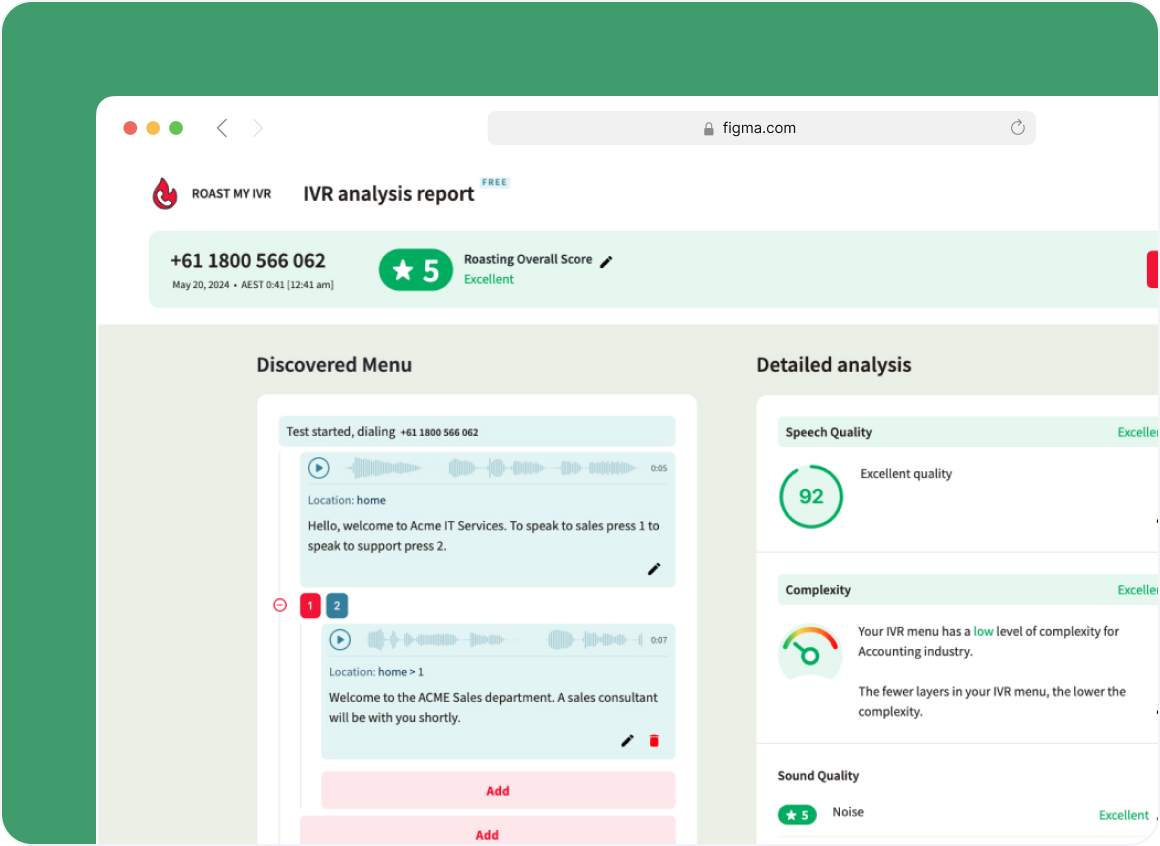Viewport: 1160px width, 846px height.
Task: Reload the page using the refresh icon
Action: pyautogui.click(x=1018, y=128)
